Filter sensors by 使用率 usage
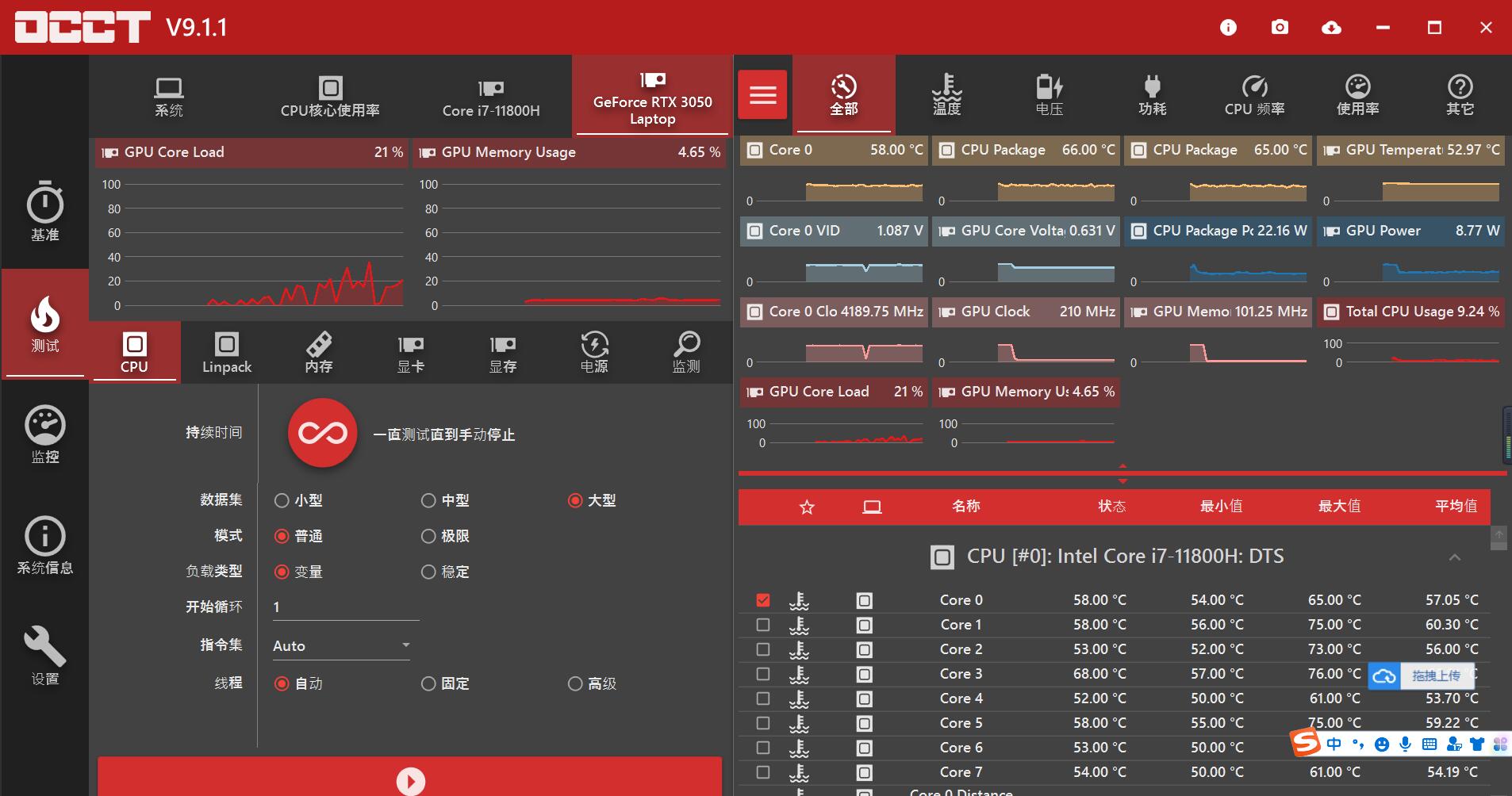The image size is (1512, 796). 1357,95
